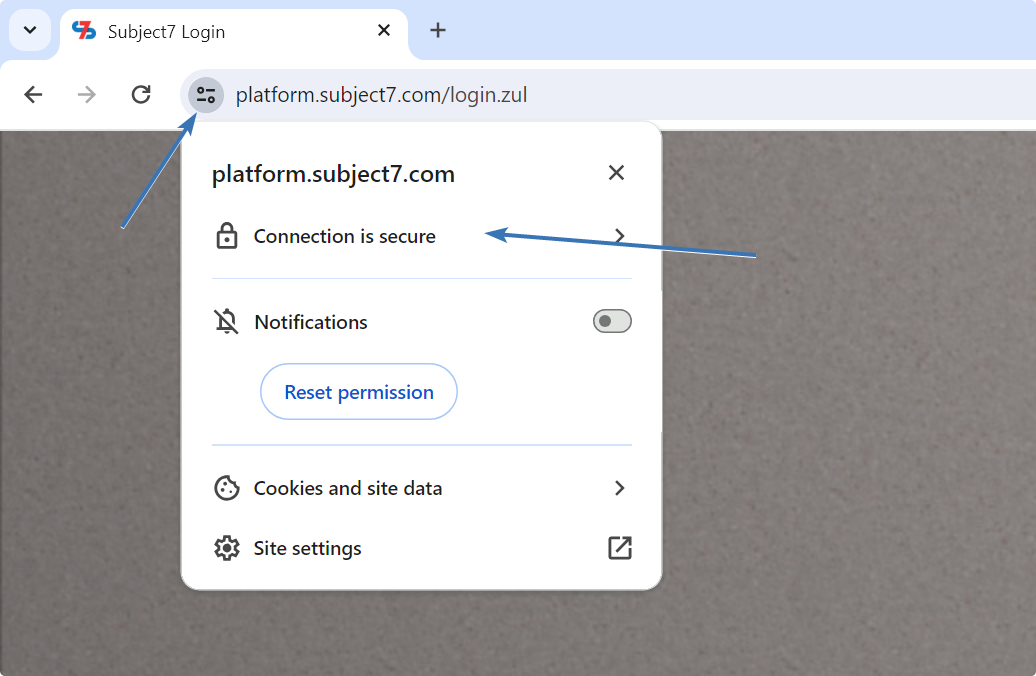Viewport: 1036px width, 676px height.
Task: Reload the current page
Action: 141,95
